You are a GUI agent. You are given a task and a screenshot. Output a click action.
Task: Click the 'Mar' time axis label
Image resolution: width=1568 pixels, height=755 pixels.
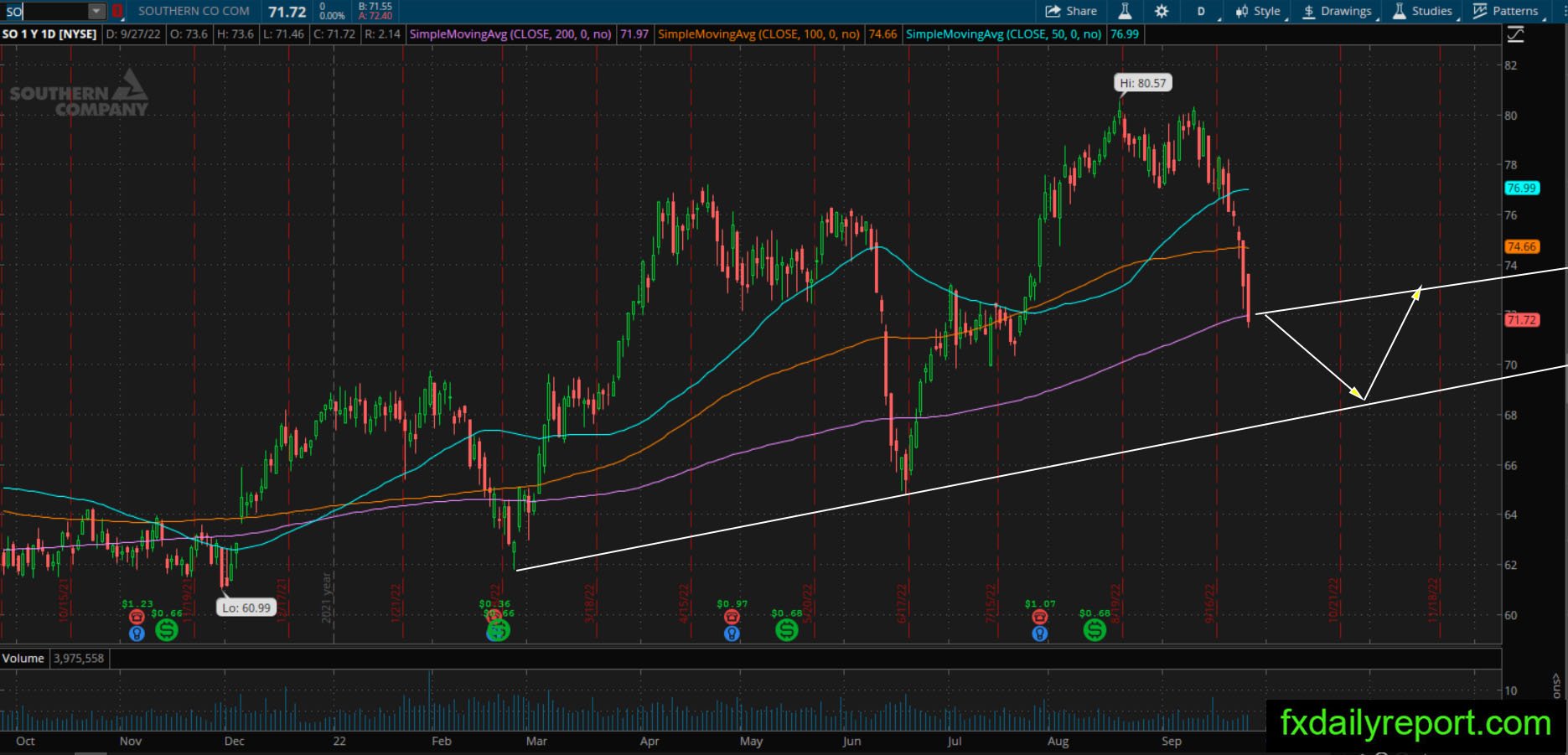point(536,741)
